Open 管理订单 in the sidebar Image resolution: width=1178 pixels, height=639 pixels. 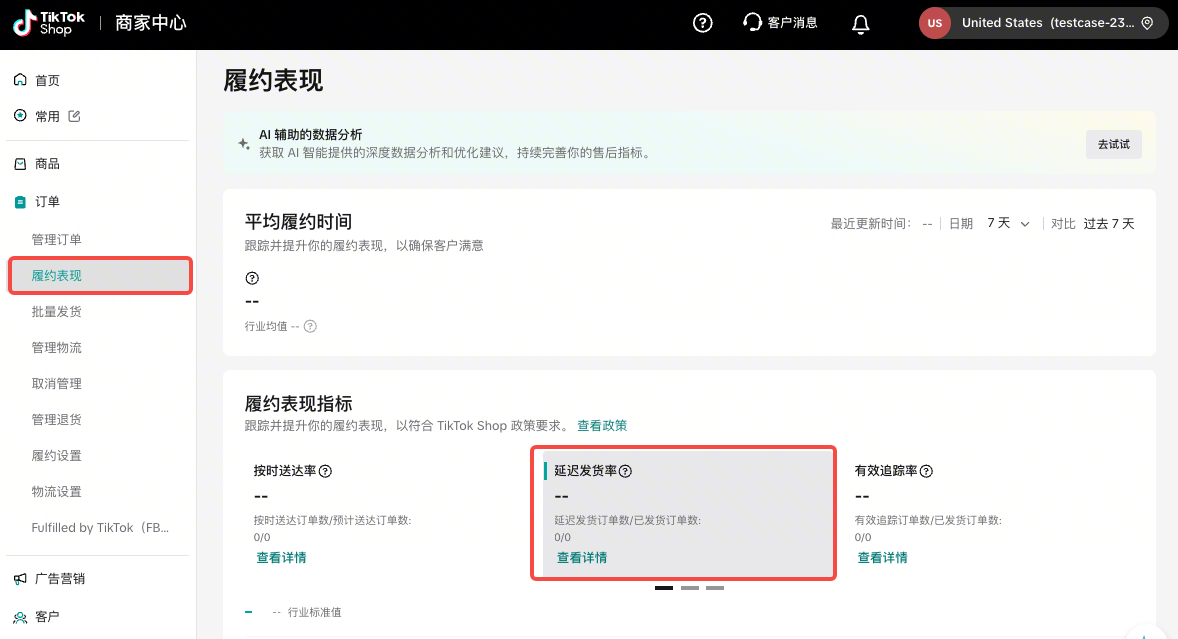coord(57,240)
